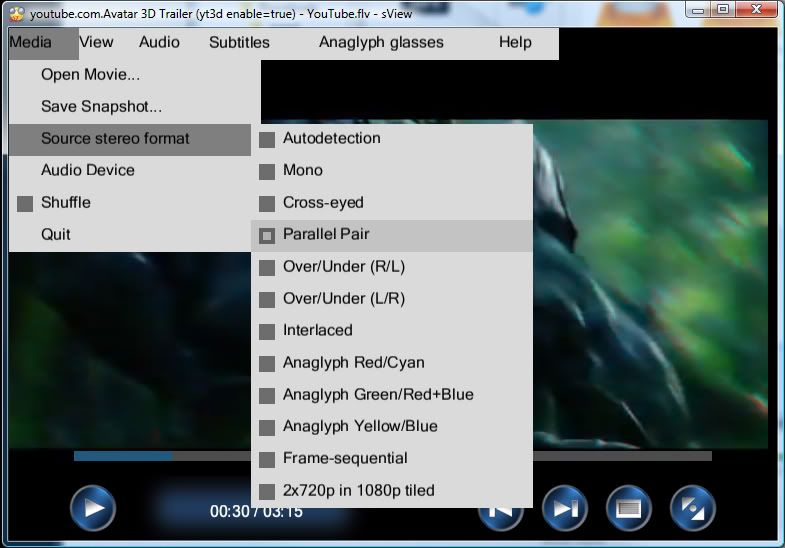
Task: Select Quit from Media menu
Action: [x=130, y=234]
